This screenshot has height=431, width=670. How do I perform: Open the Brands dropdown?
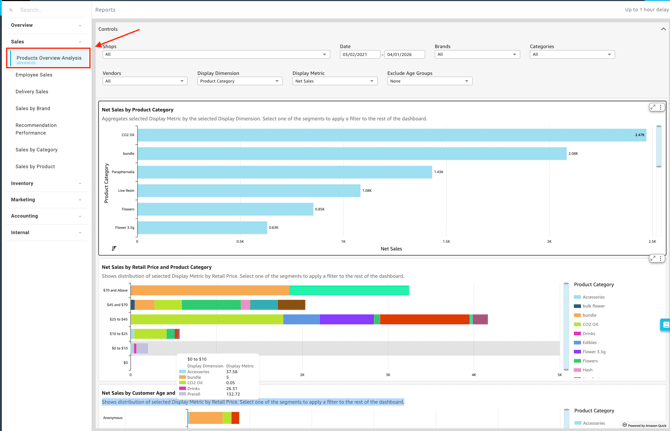click(477, 55)
